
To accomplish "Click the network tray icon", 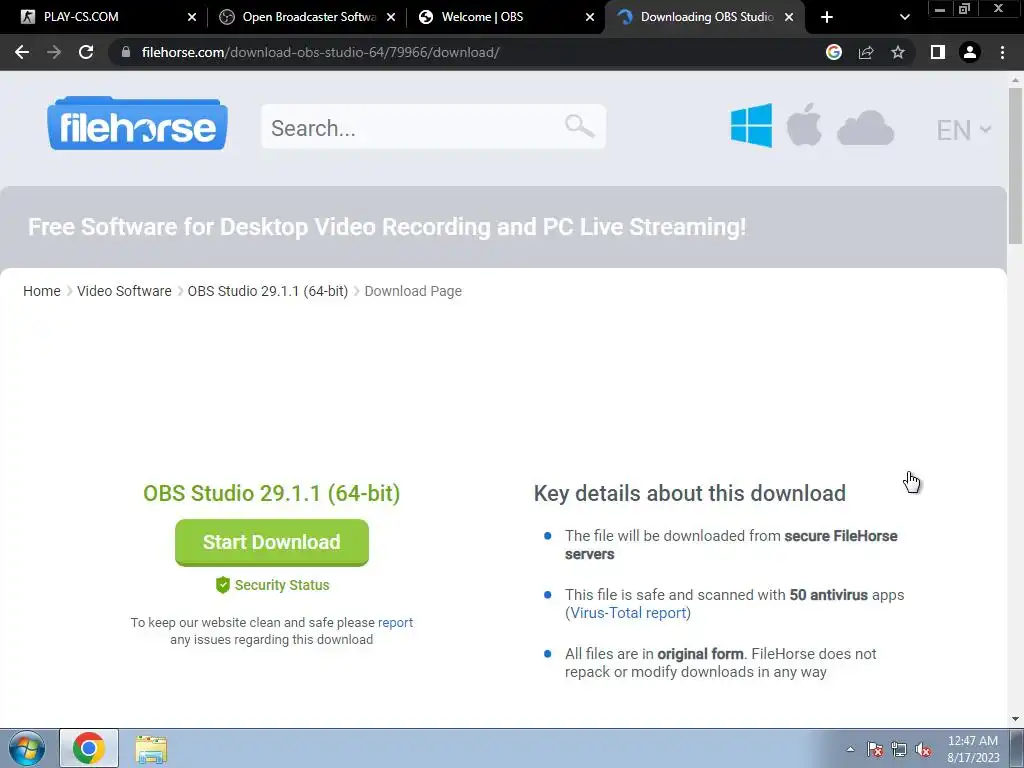I will 899,749.
